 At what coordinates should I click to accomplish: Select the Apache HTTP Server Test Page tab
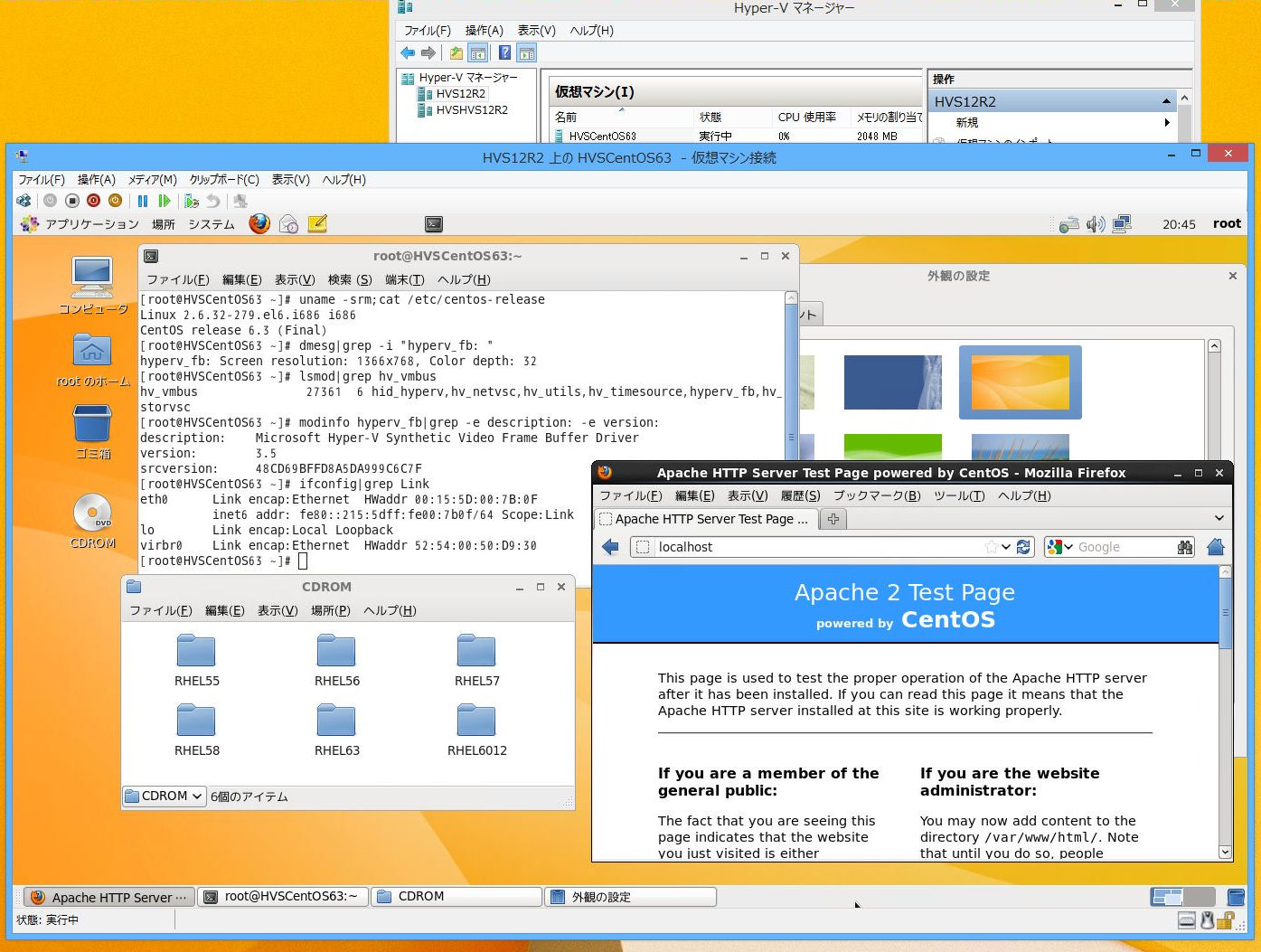coord(705,519)
